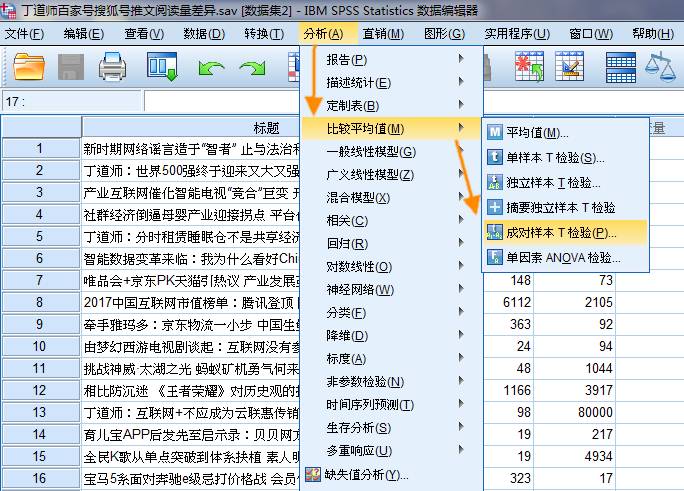Choose 独立样本 T 检验... menu entry
Image resolution: width=684 pixels, height=491 pixels.
point(565,182)
